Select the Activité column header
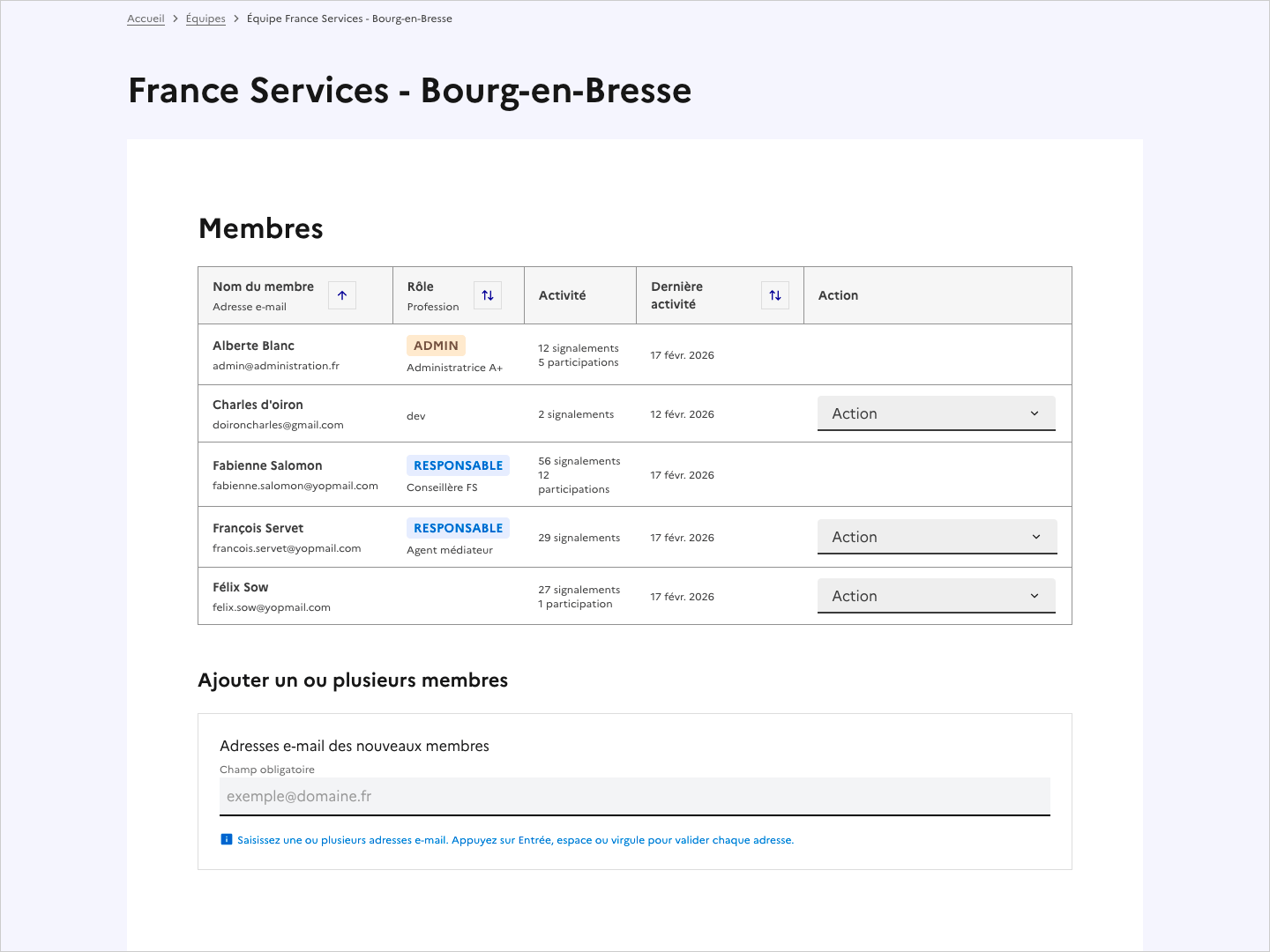1270x952 pixels. (562, 294)
